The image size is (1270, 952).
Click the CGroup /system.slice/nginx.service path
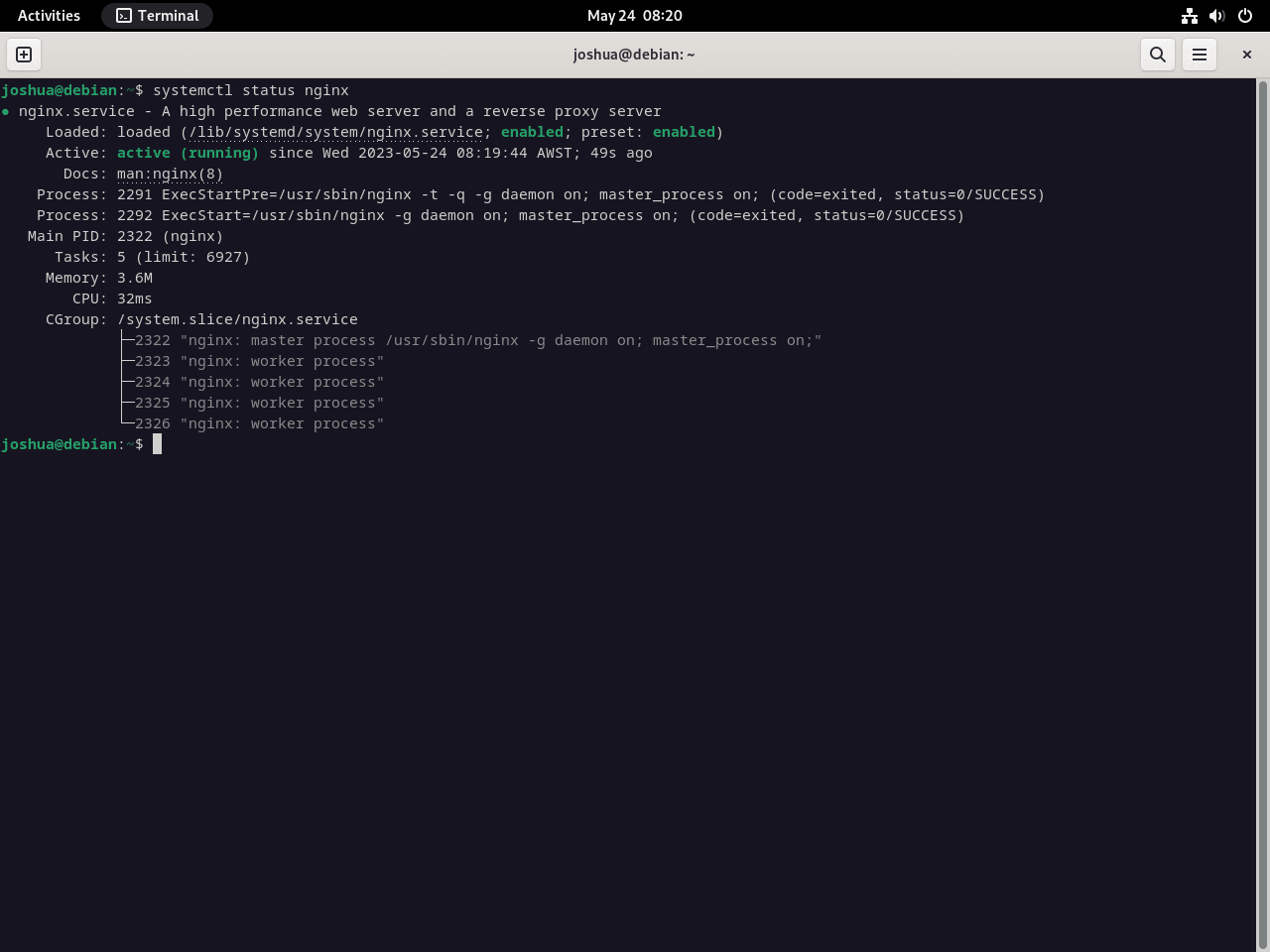tap(237, 319)
